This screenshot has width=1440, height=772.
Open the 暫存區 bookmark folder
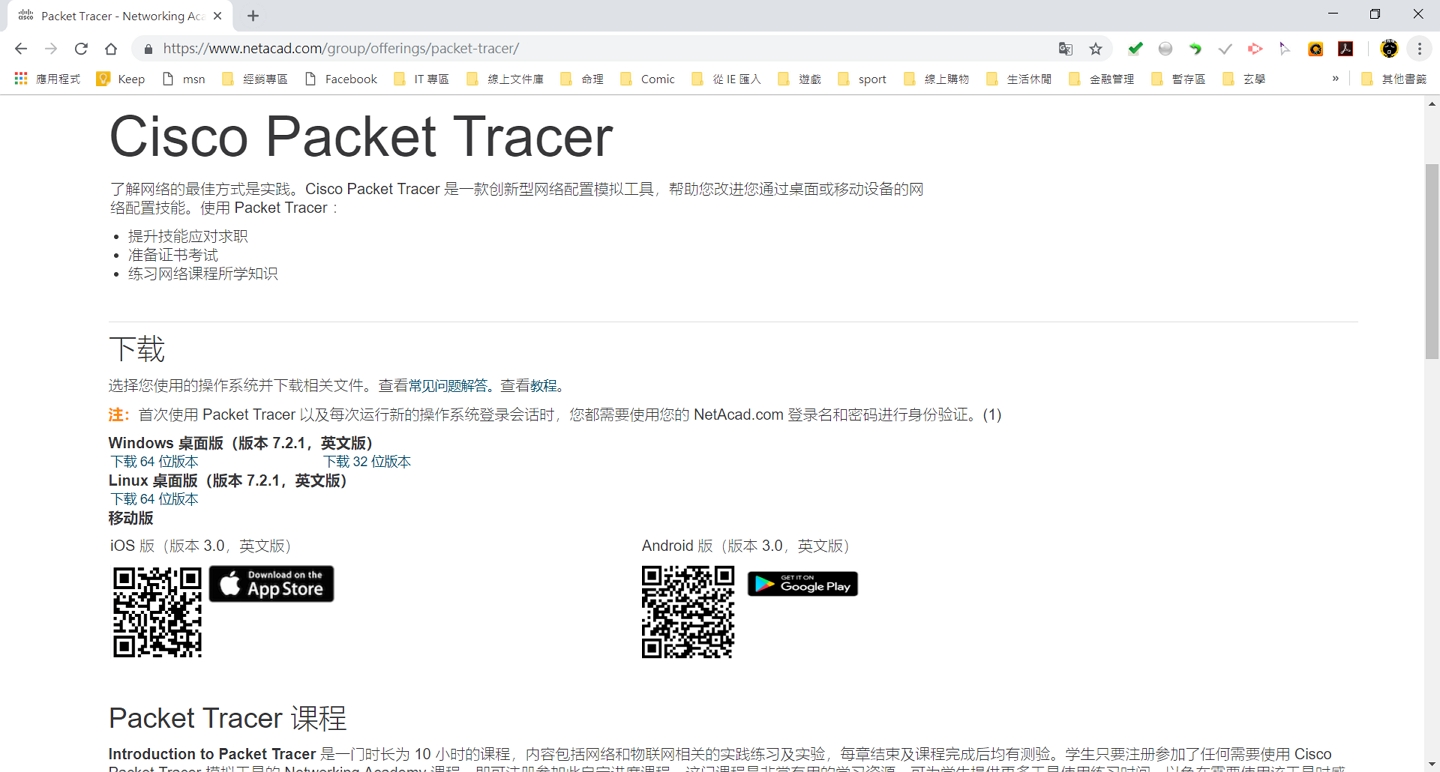1178,79
